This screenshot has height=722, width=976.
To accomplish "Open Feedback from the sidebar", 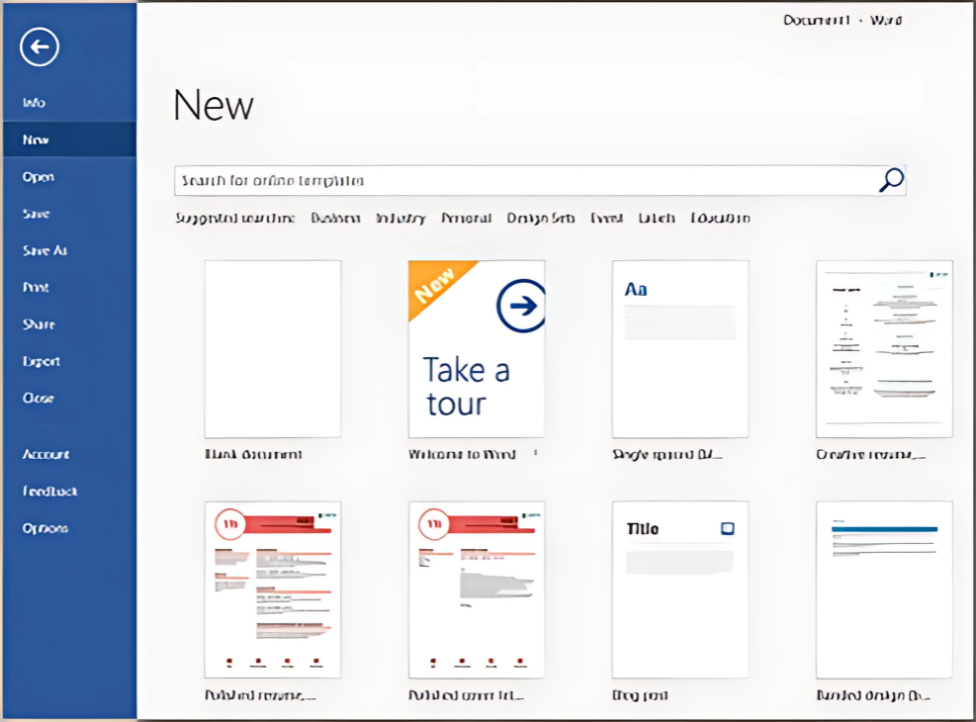I will (50, 491).
